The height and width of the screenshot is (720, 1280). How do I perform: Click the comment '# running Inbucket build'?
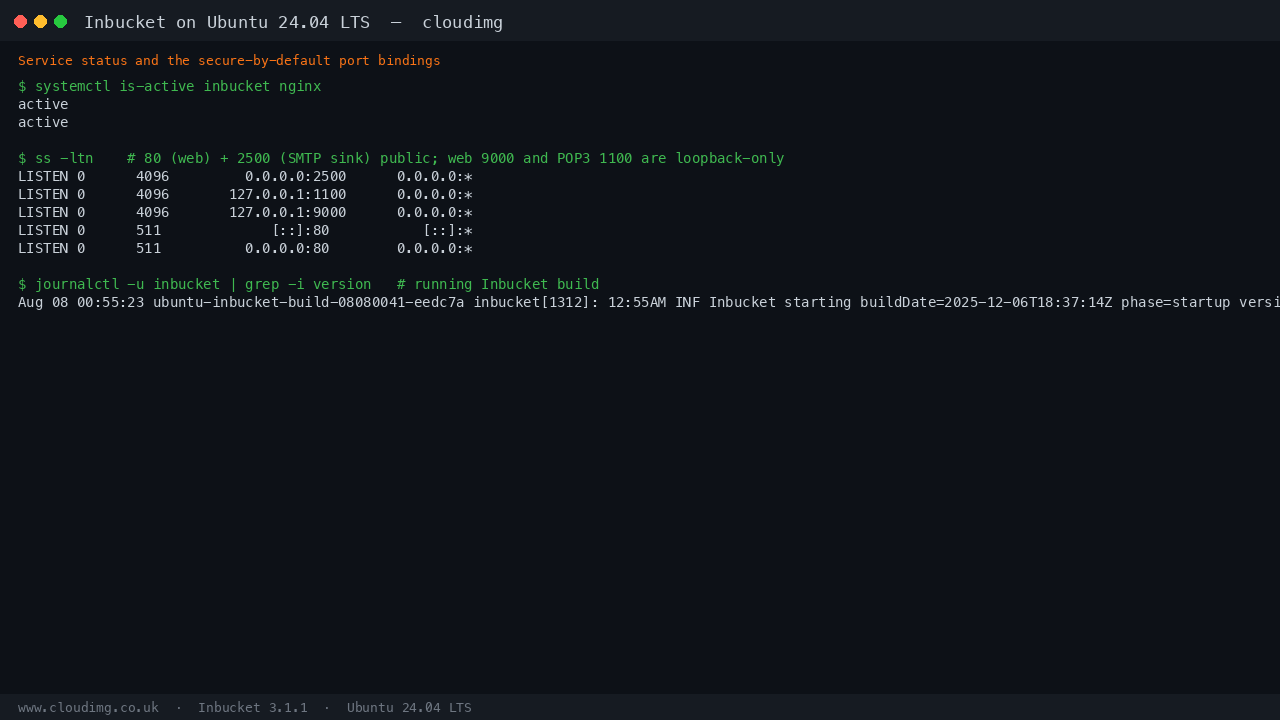[x=498, y=284]
